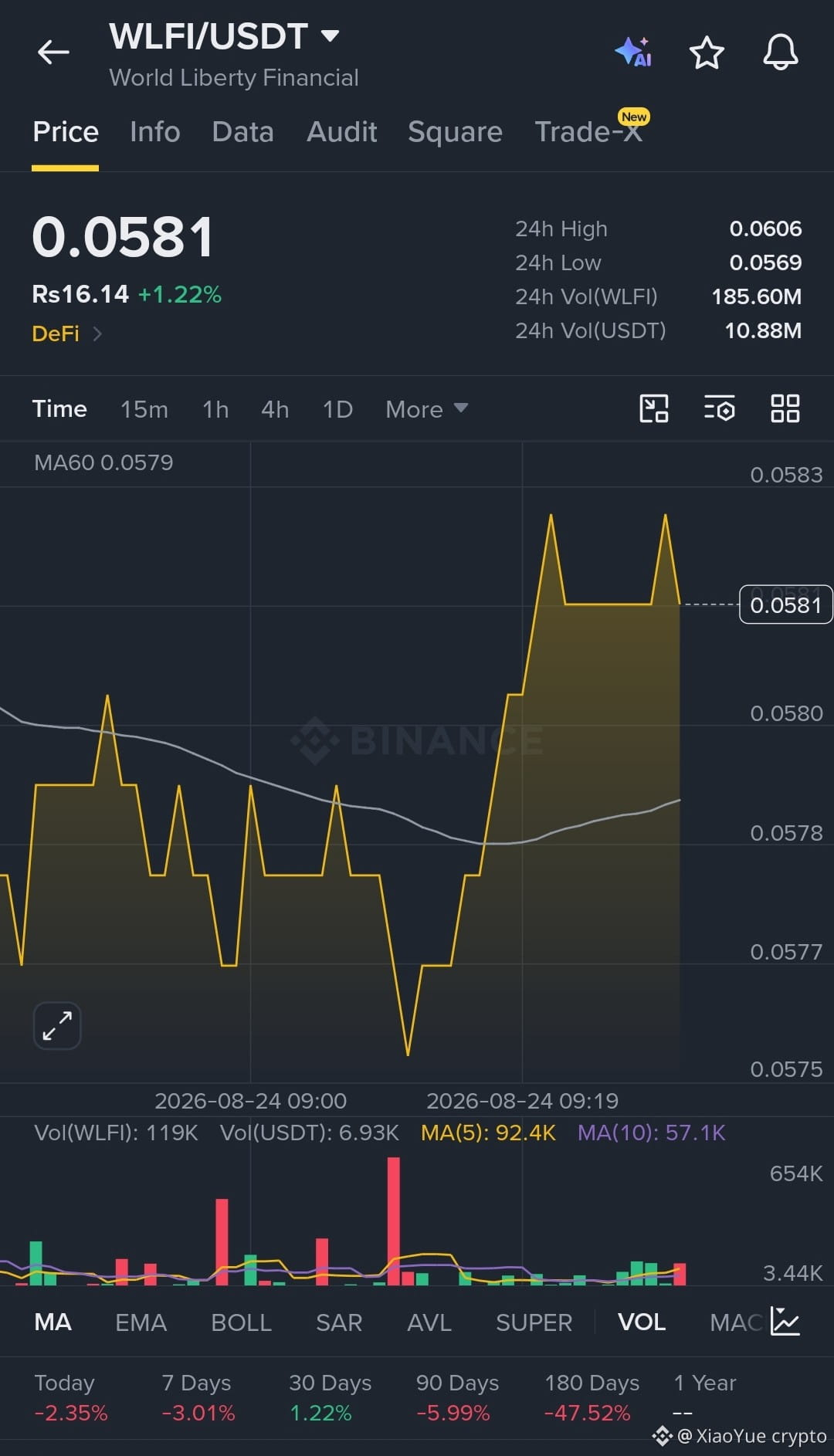Image resolution: width=834 pixels, height=1456 pixels.
Task: Select the 4h interval
Action: pyautogui.click(x=275, y=409)
